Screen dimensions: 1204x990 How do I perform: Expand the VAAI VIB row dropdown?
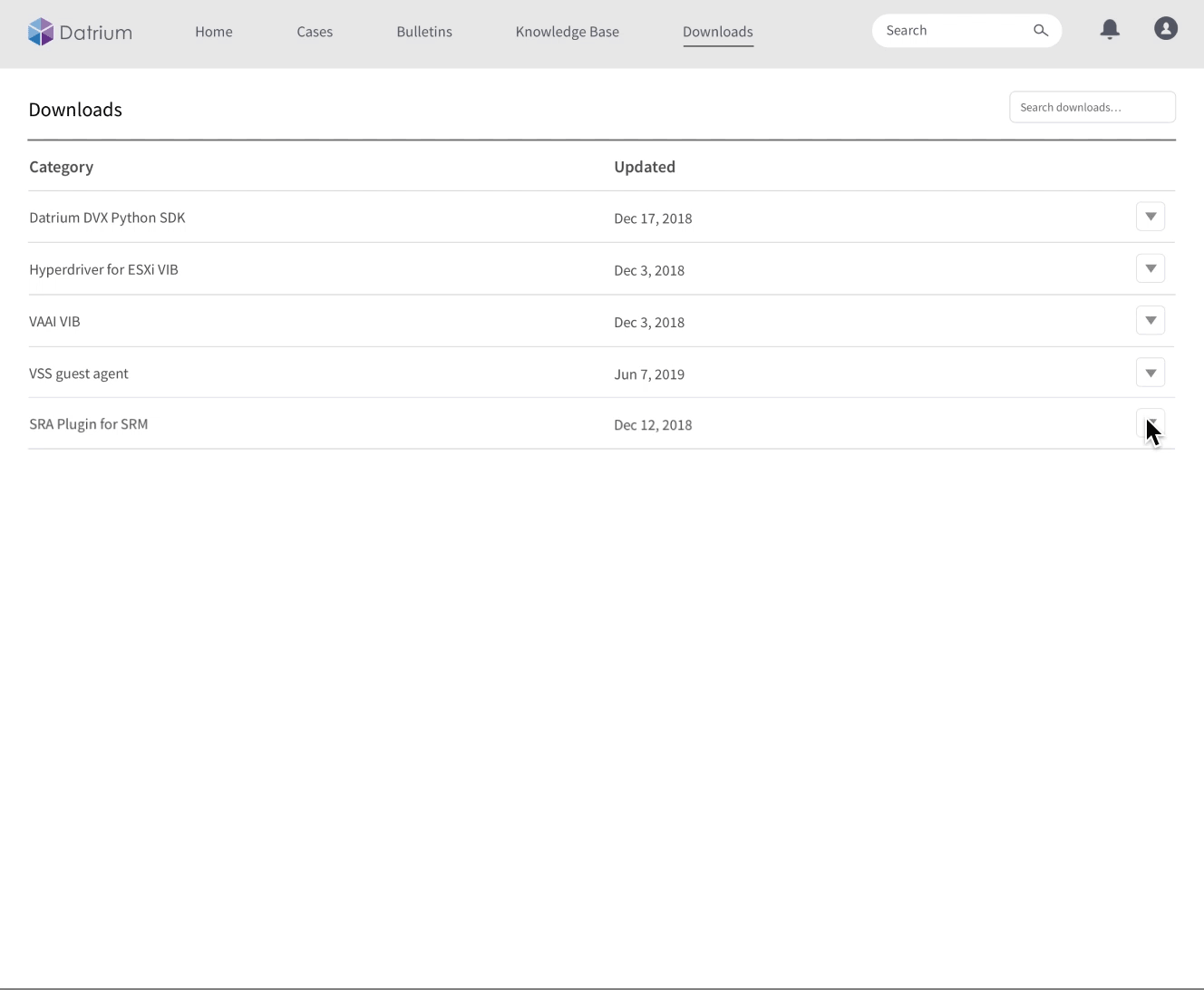pos(1151,320)
